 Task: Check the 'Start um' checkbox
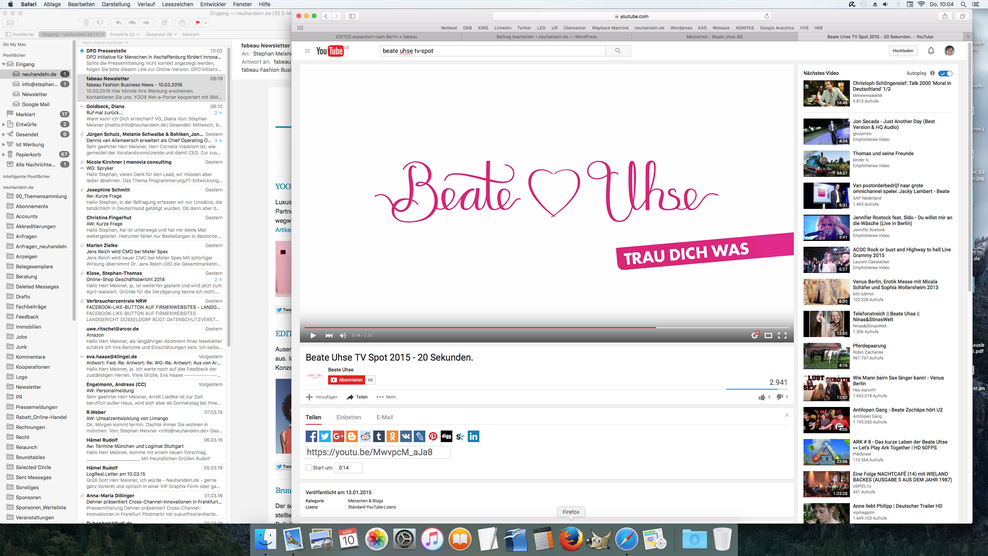(x=309, y=468)
